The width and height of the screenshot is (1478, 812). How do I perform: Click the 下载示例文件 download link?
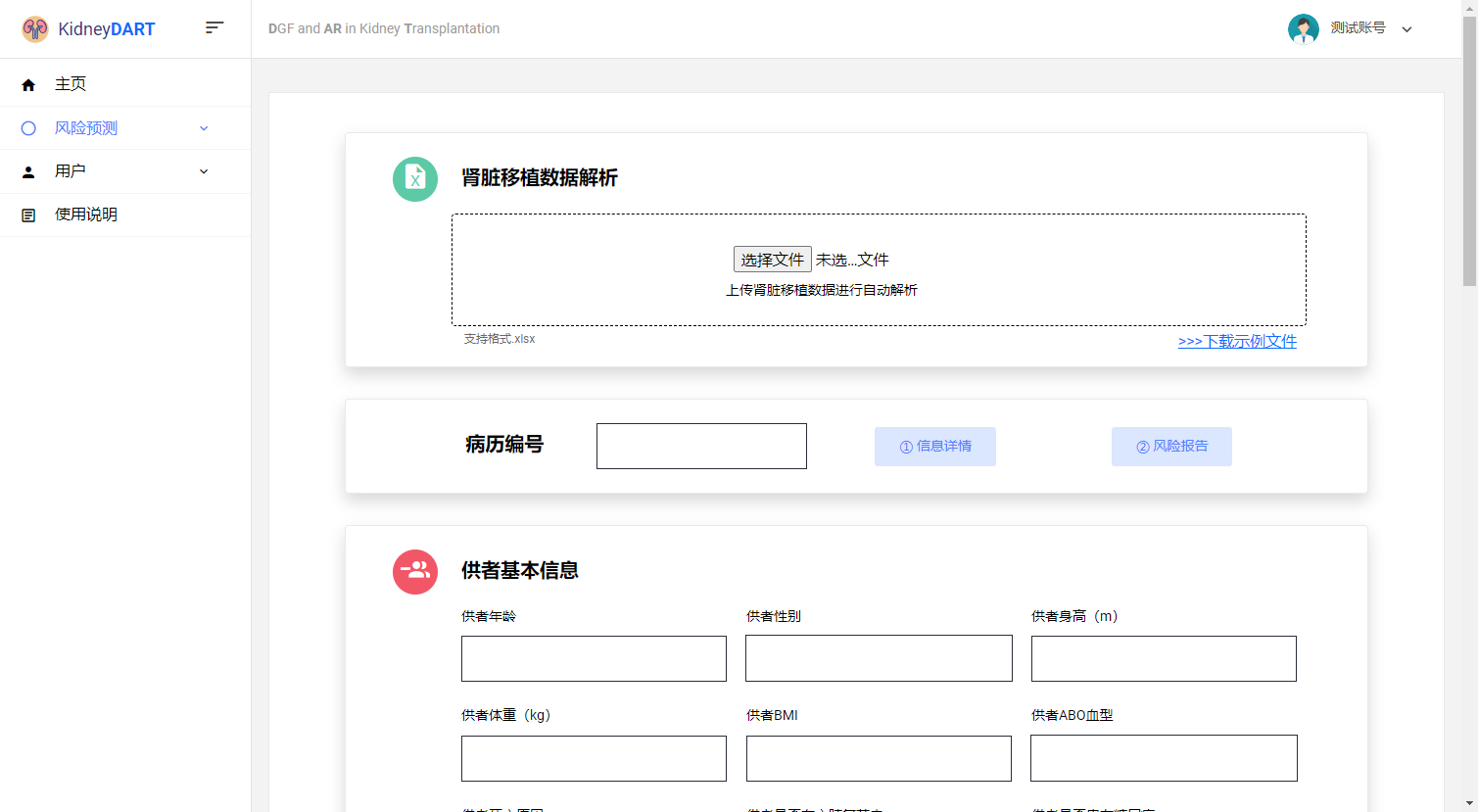1237,341
